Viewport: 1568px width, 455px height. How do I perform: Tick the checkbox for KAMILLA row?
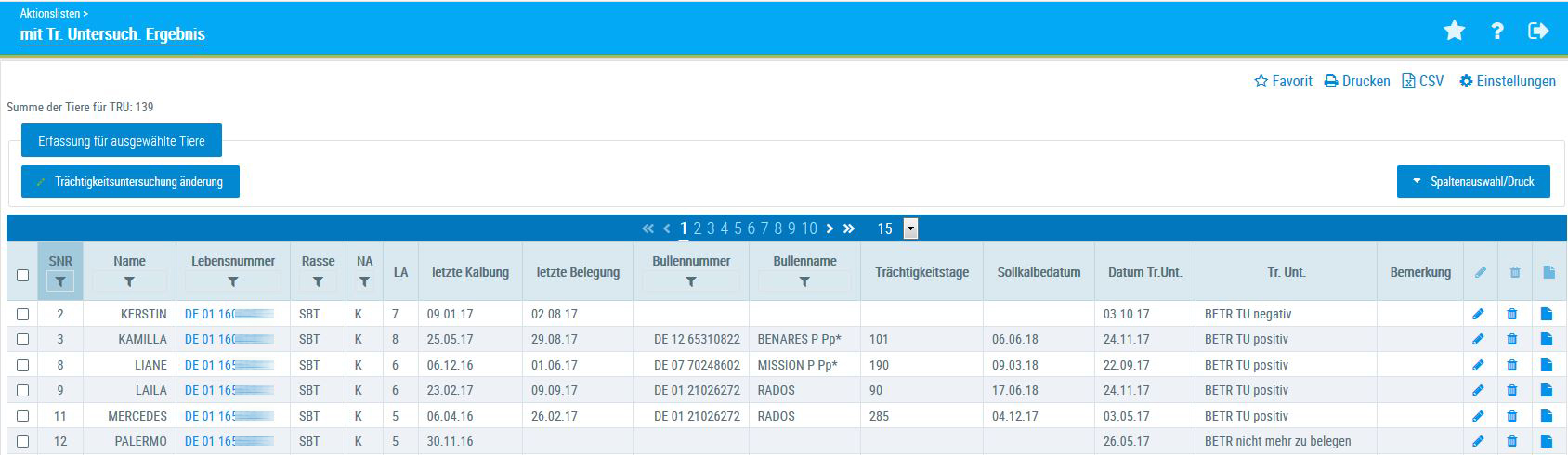[x=23, y=340]
